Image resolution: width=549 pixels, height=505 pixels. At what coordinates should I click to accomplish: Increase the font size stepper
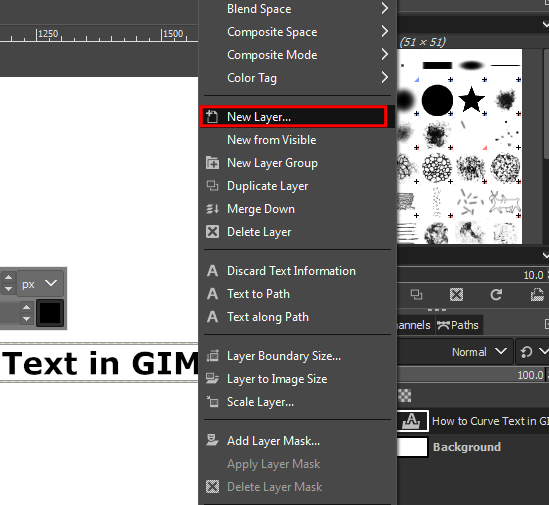click(8, 277)
